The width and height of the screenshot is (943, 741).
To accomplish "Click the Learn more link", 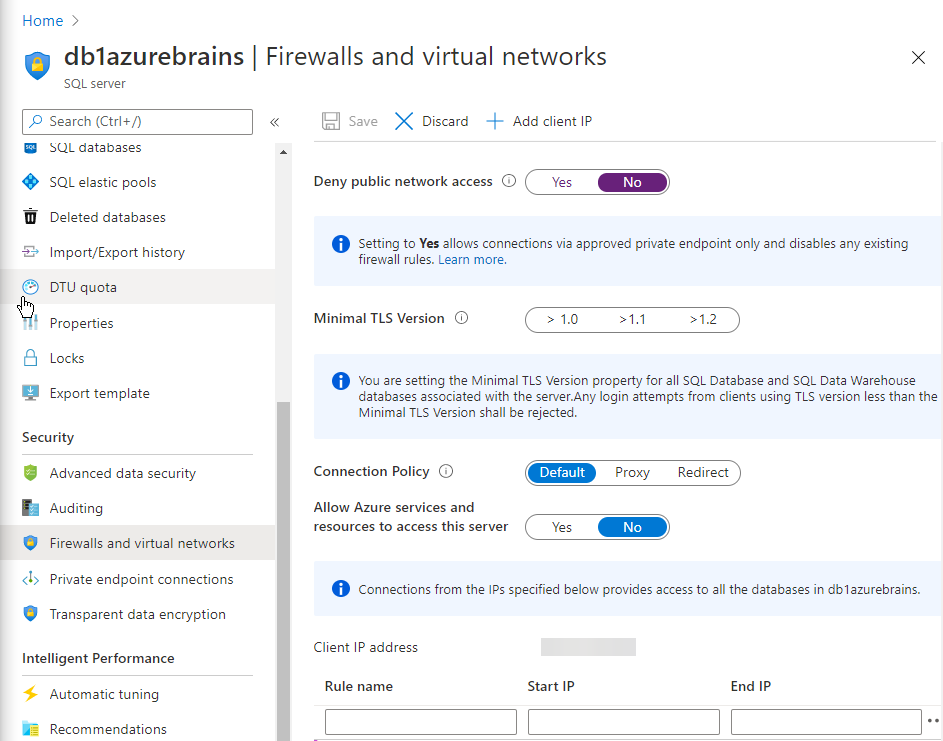I will coord(472,260).
